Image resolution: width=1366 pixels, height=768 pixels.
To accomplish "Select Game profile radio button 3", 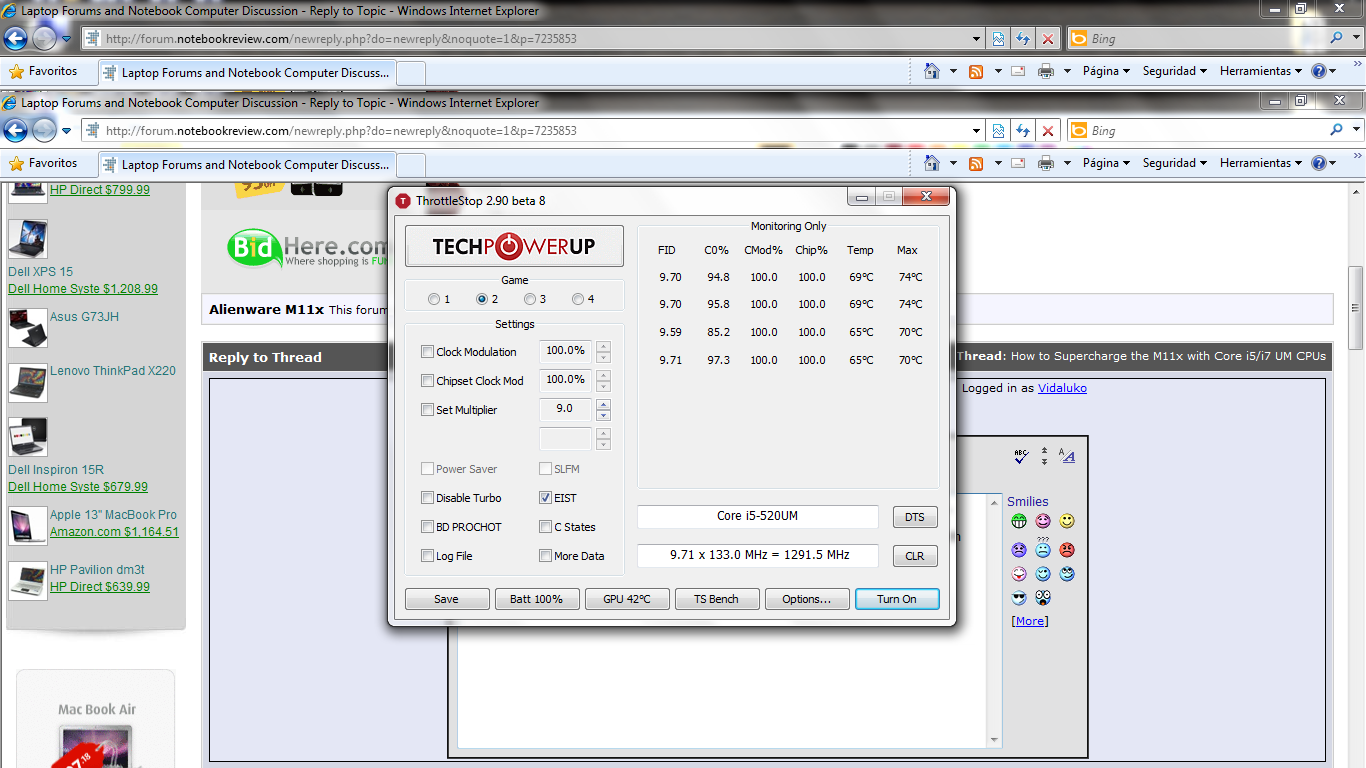I will click(530, 299).
